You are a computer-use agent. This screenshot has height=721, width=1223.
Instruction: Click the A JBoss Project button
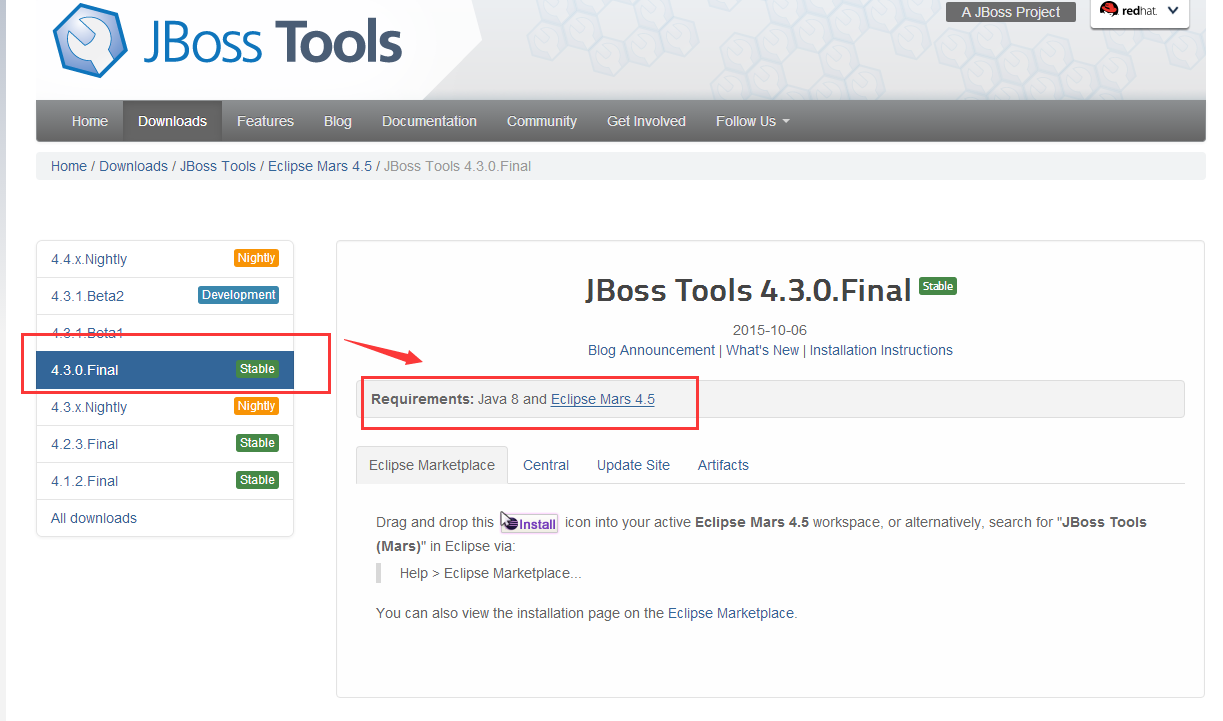[x=1010, y=12]
